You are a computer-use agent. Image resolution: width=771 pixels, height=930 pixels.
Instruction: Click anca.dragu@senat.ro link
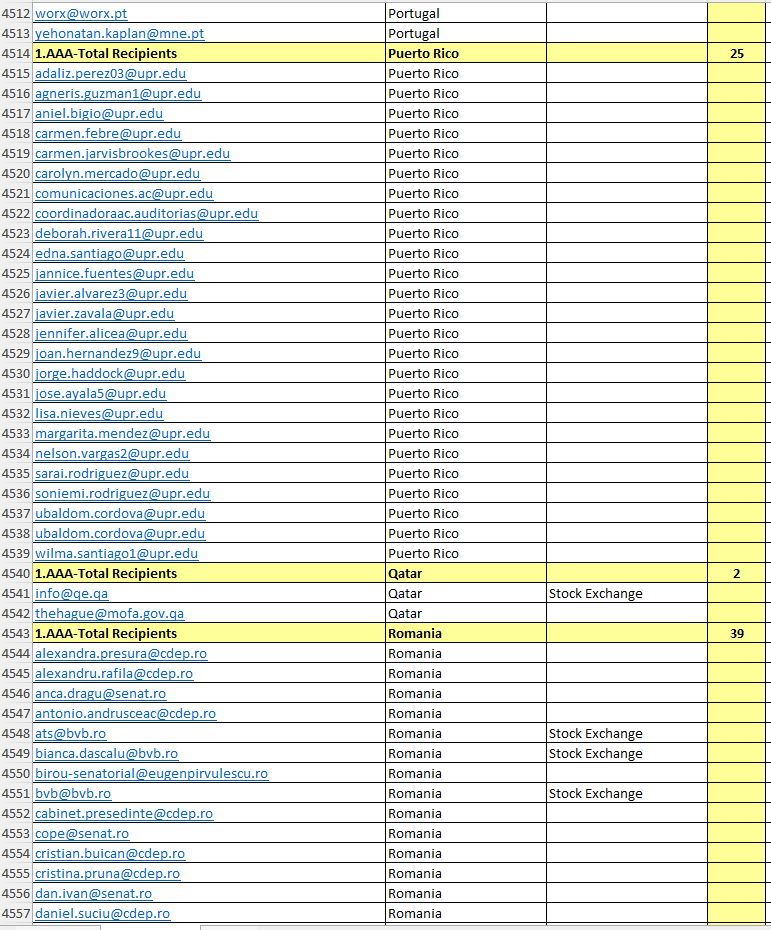[100, 694]
